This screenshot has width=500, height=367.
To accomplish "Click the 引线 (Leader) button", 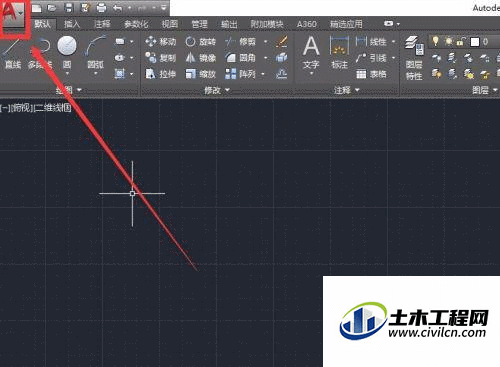I will tap(371, 58).
